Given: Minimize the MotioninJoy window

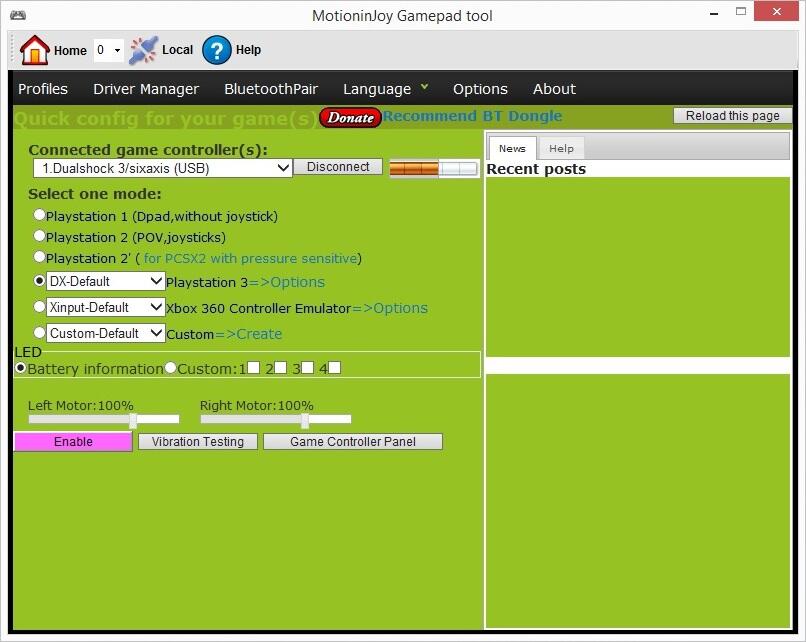Looking at the screenshot, I should click(x=714, y=13).
